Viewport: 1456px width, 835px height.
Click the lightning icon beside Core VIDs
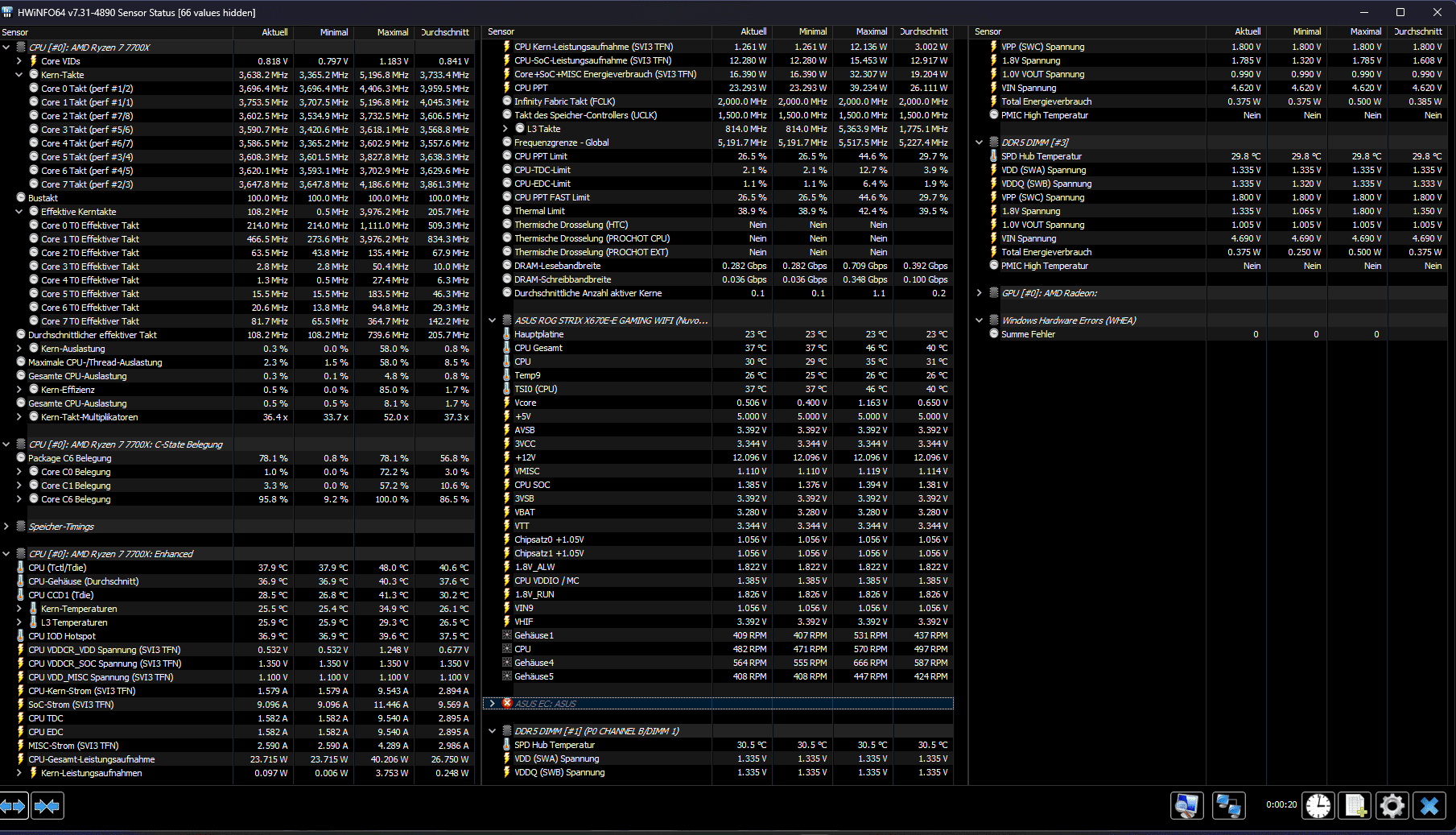coord(34,61)
